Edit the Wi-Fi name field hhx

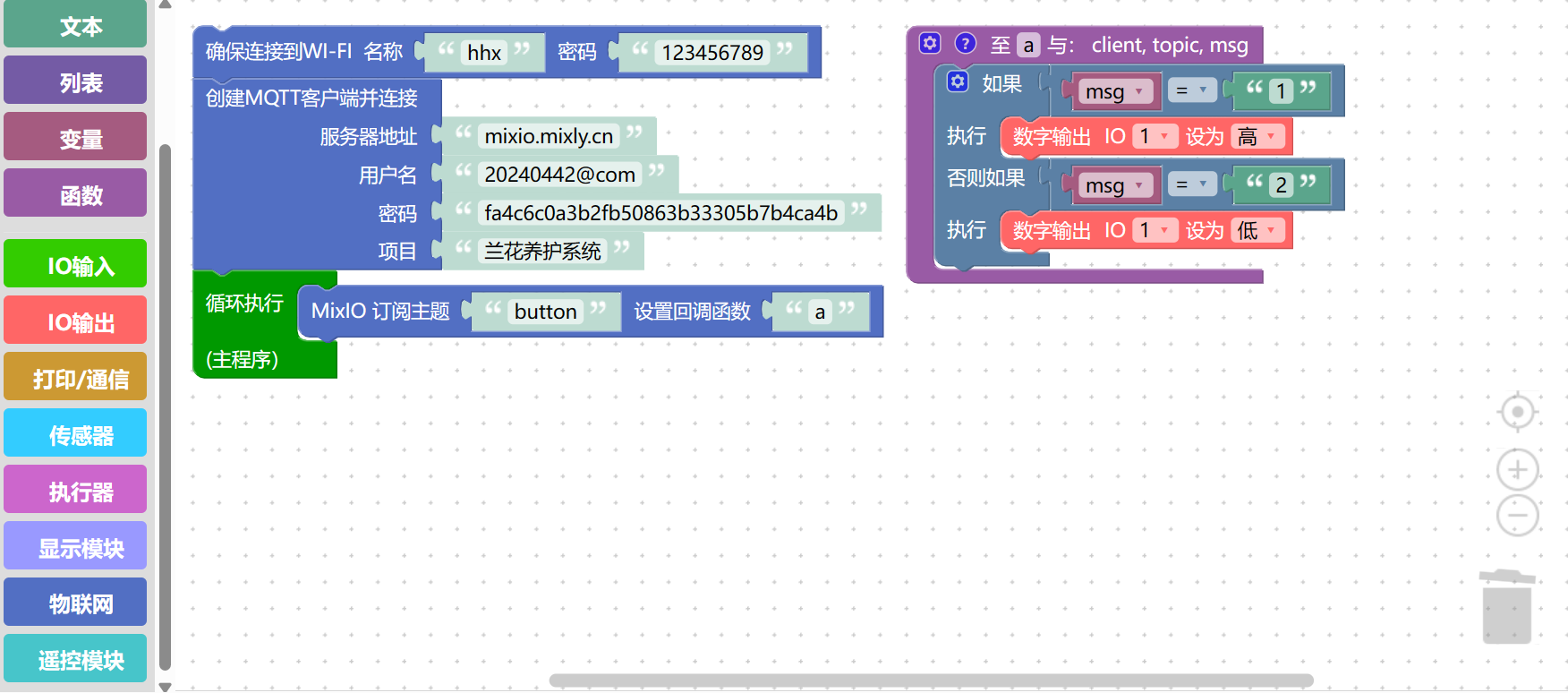tap(484, 53)
